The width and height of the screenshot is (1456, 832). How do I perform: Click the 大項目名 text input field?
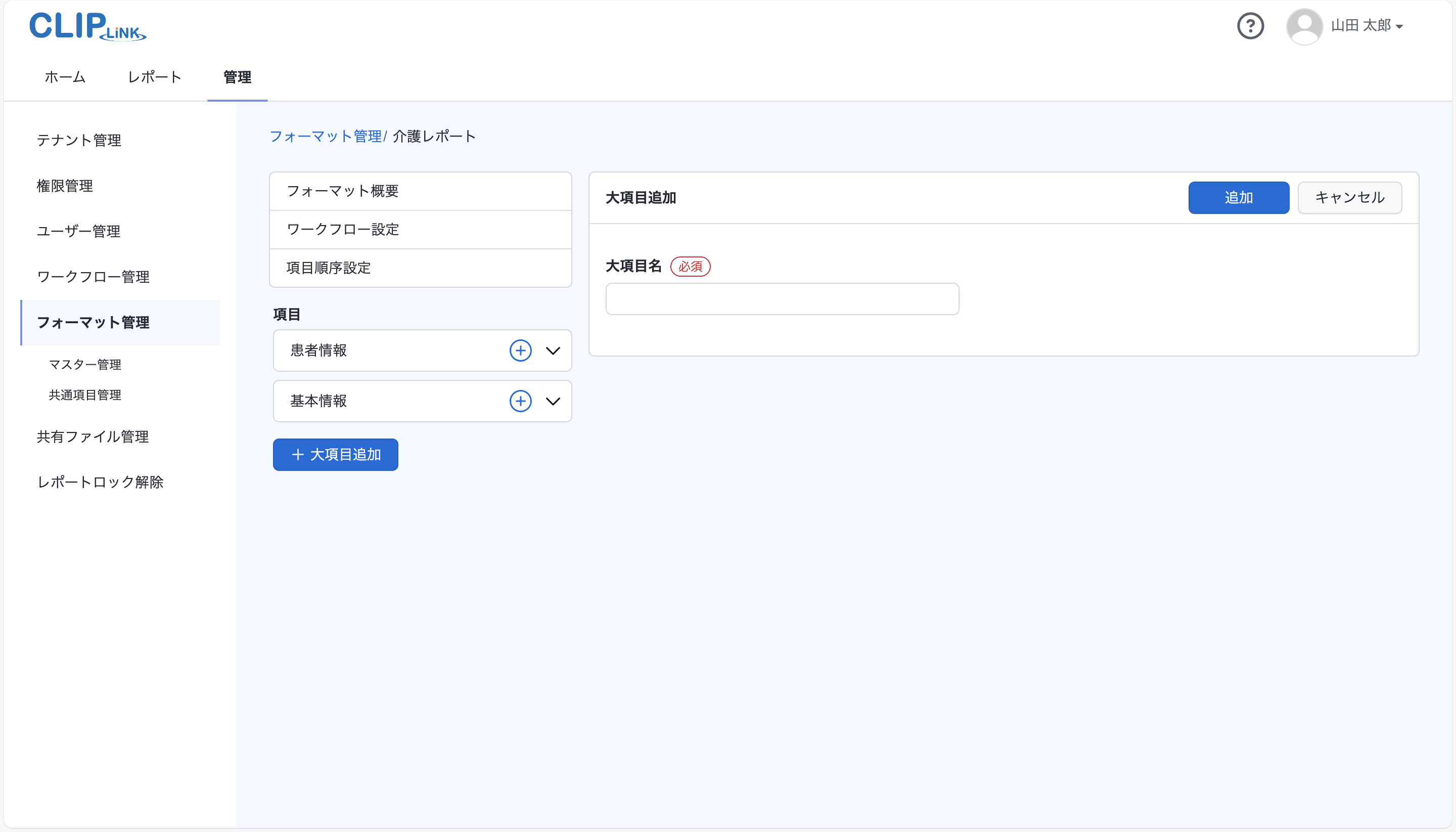[782, 299]
